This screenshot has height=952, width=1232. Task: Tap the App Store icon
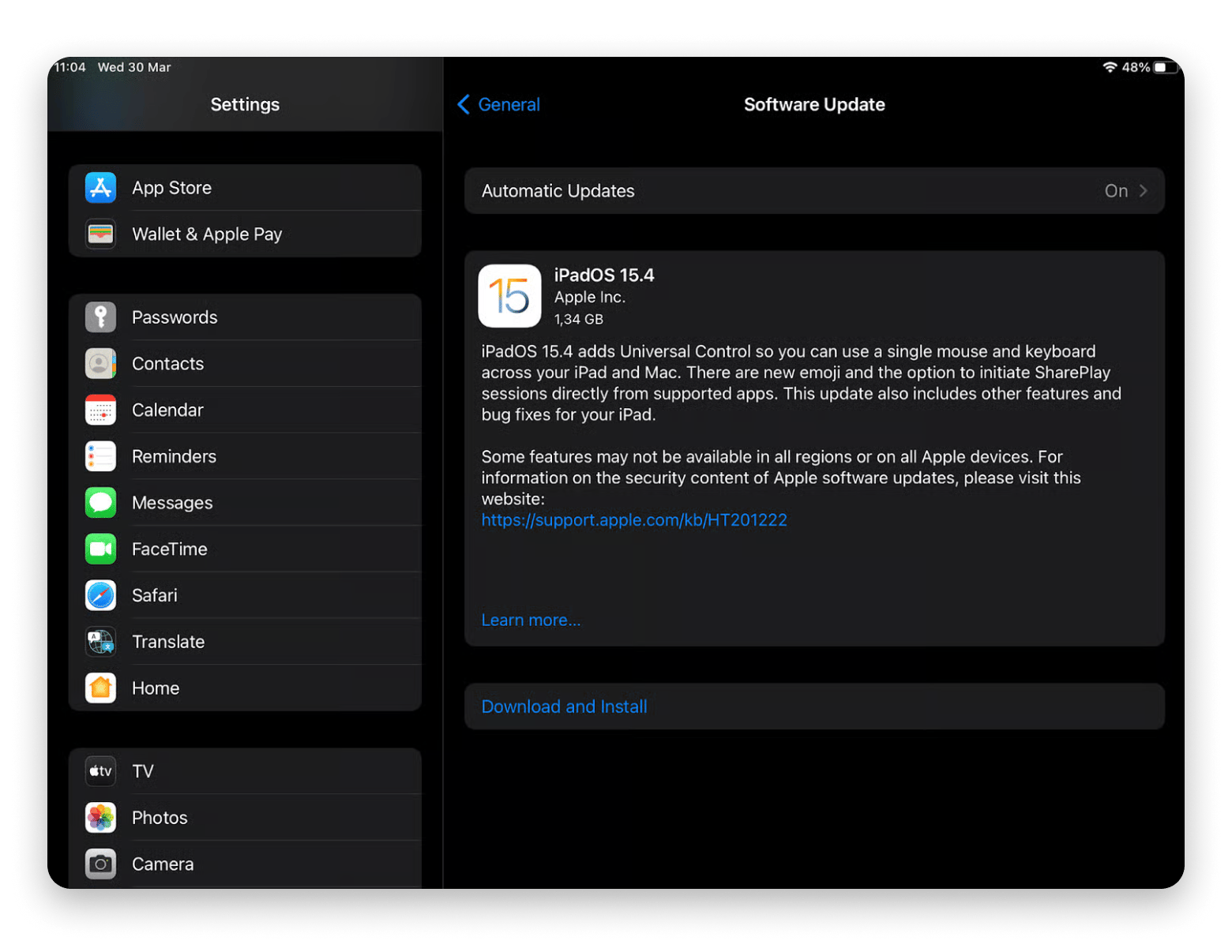(100, 188)
